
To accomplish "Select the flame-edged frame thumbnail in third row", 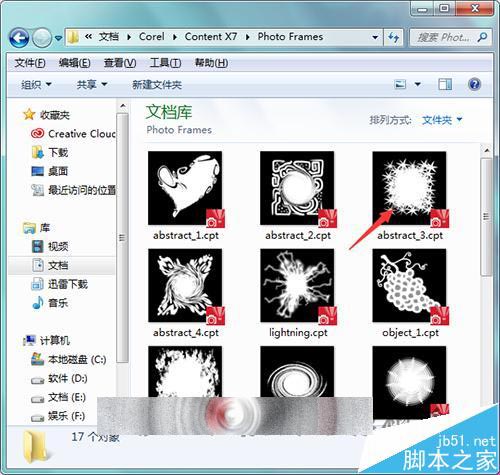I will [x=185, y=372].
